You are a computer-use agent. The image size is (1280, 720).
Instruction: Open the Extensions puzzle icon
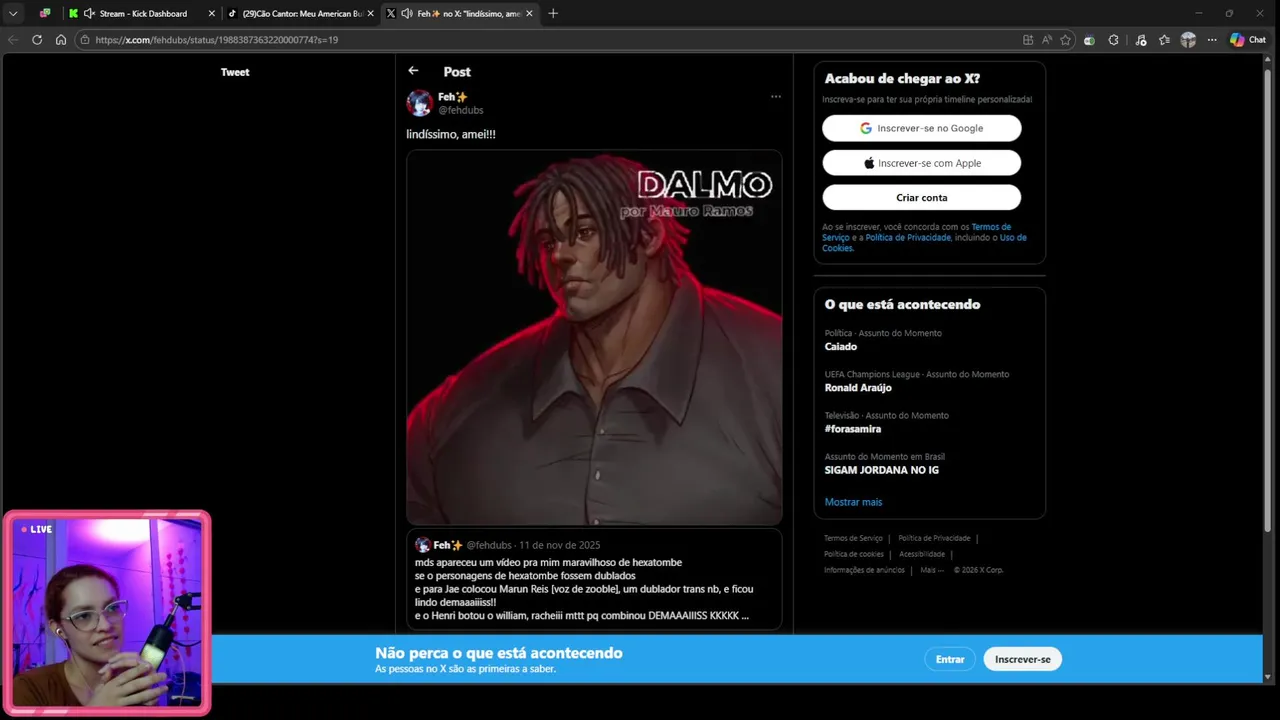(1114, 40)
